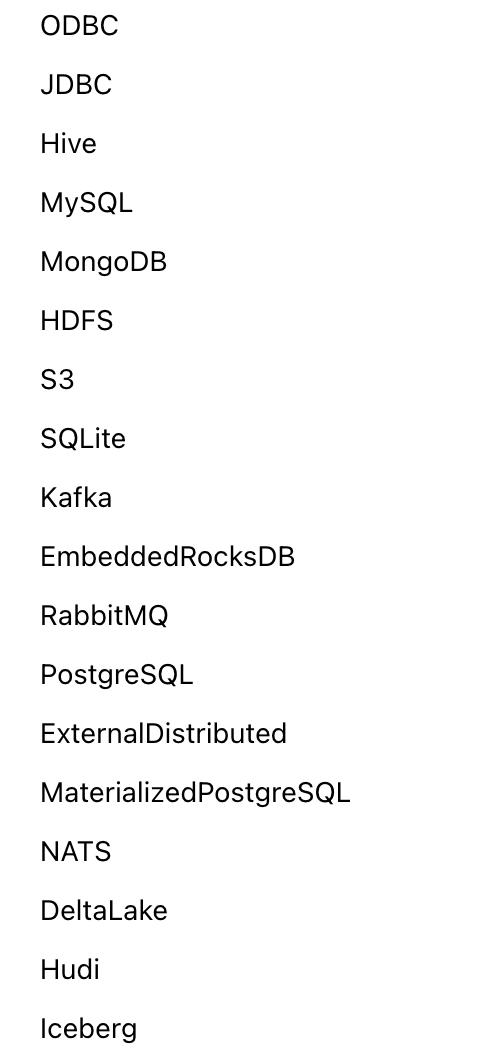This screenshot has height=1050, width=490.
Task: Open the DeltaLake item
Action: click(104, 910)
